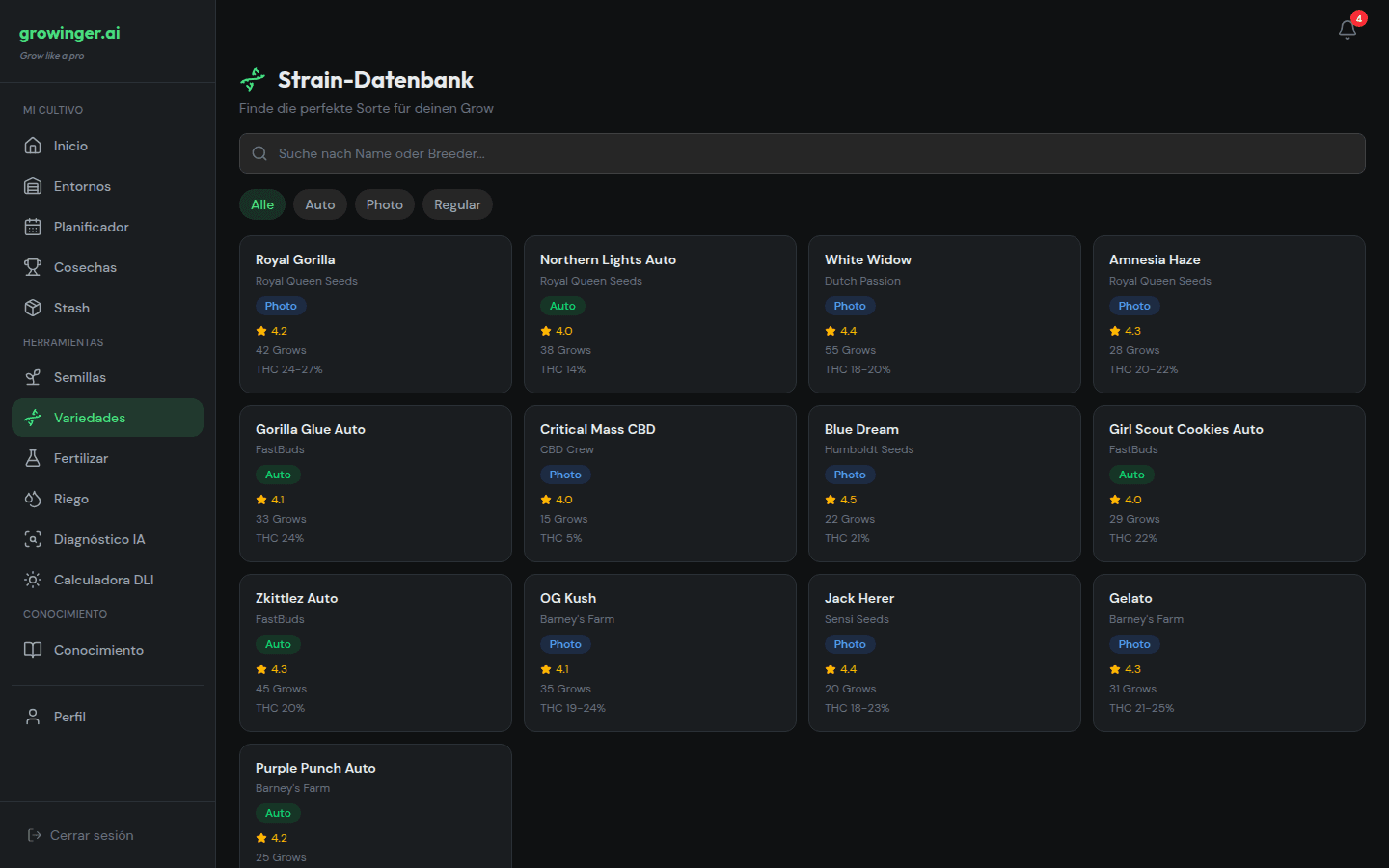Click the Royal Gorilla rating star

[261, 331]
